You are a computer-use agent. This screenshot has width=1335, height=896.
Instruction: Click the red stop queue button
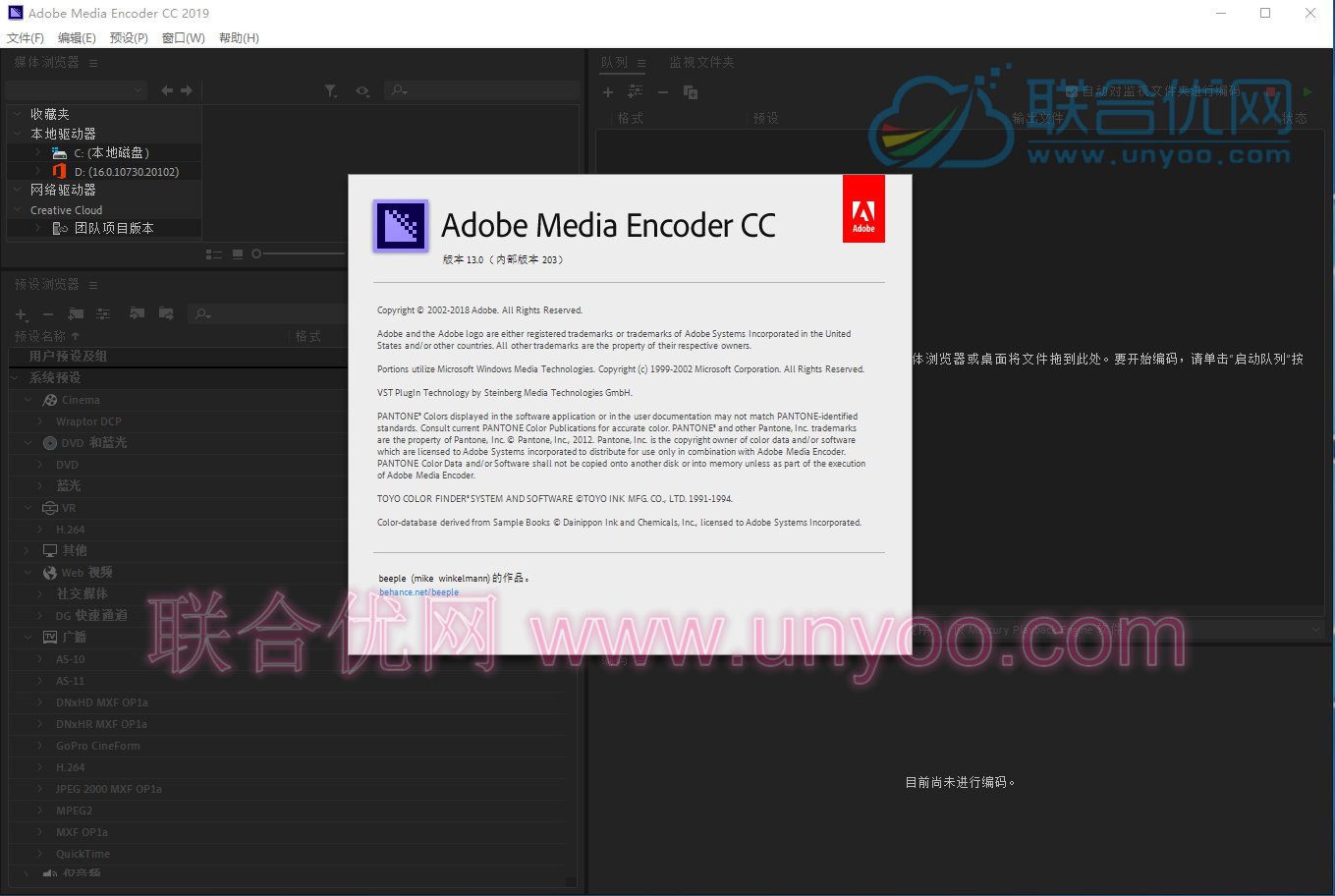click(x=1272, y=91)
